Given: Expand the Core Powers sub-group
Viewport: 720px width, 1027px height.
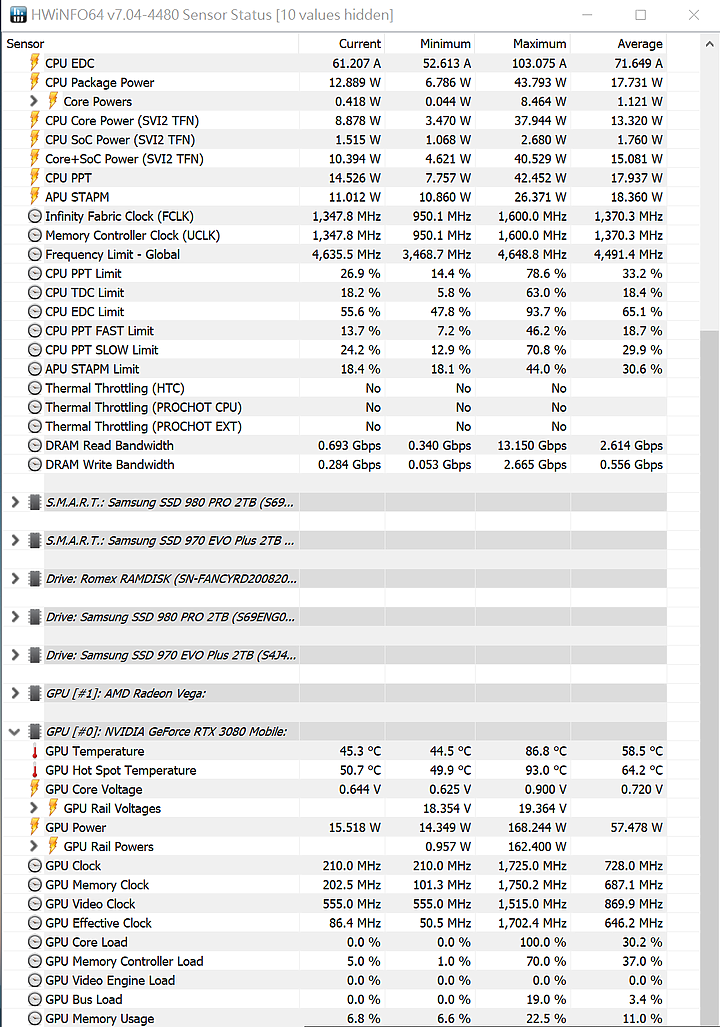Looking at the screenshot, I should point(34,102).
